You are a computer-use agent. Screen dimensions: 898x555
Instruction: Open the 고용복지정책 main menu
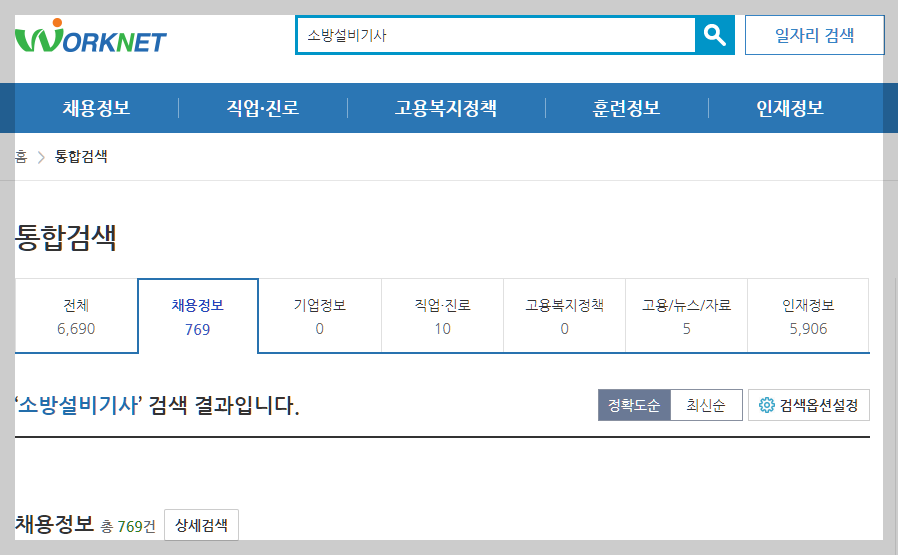446,108
